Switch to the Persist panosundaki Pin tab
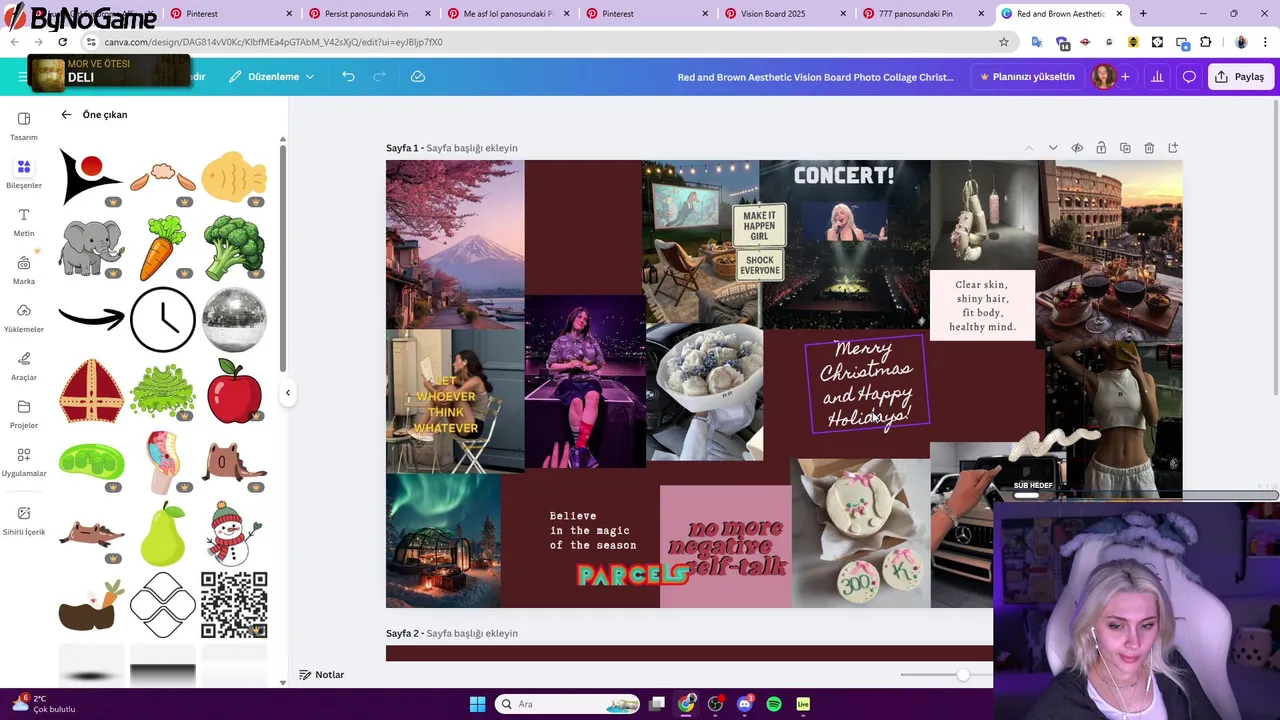1280x720 pixels. click(370, 14)
